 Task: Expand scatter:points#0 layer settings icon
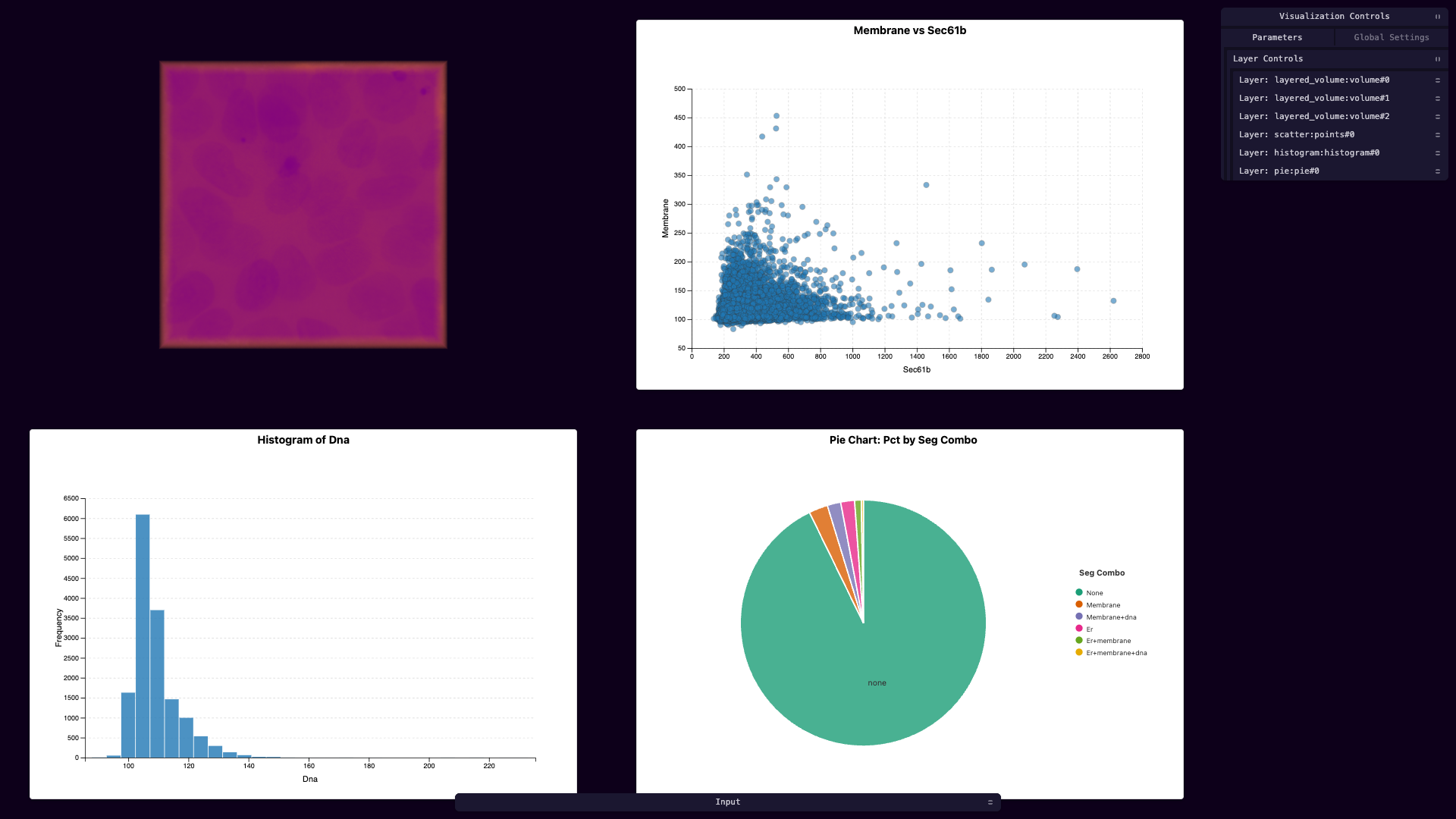[x=1437, y=135]
